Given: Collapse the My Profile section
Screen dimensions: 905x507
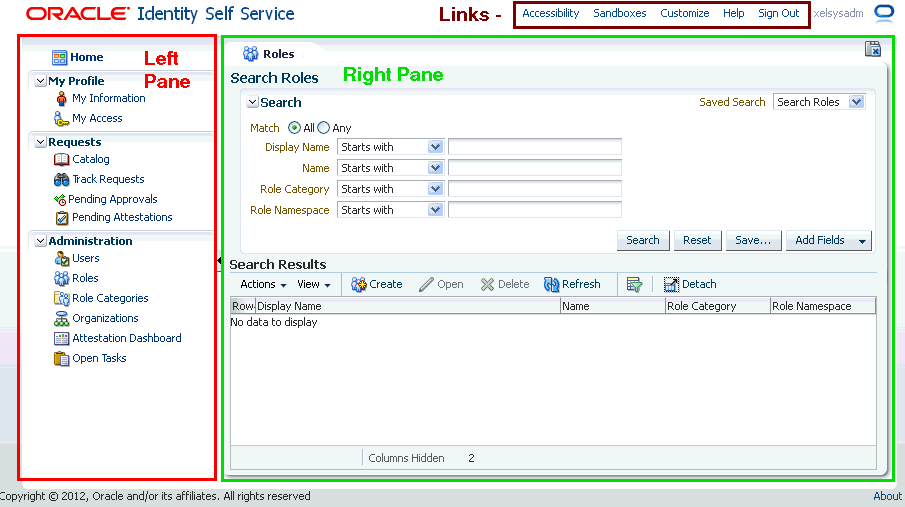Looking at the screenshot, I should [x=40, y=81].
